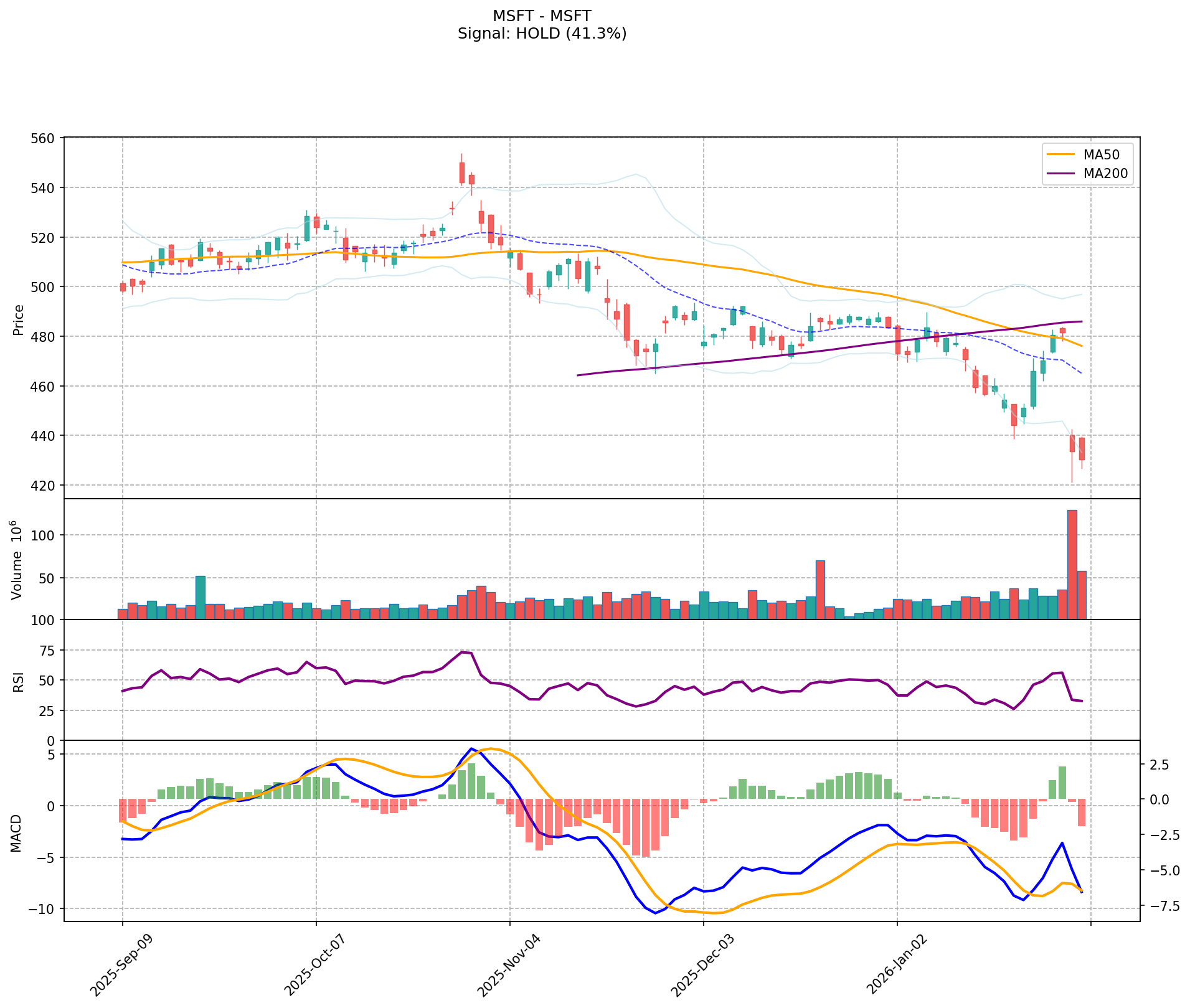This screenshot has width=1190, height=1008.
Task: Click the MA50 orange line legend swatch
Action: point(1061,154)
